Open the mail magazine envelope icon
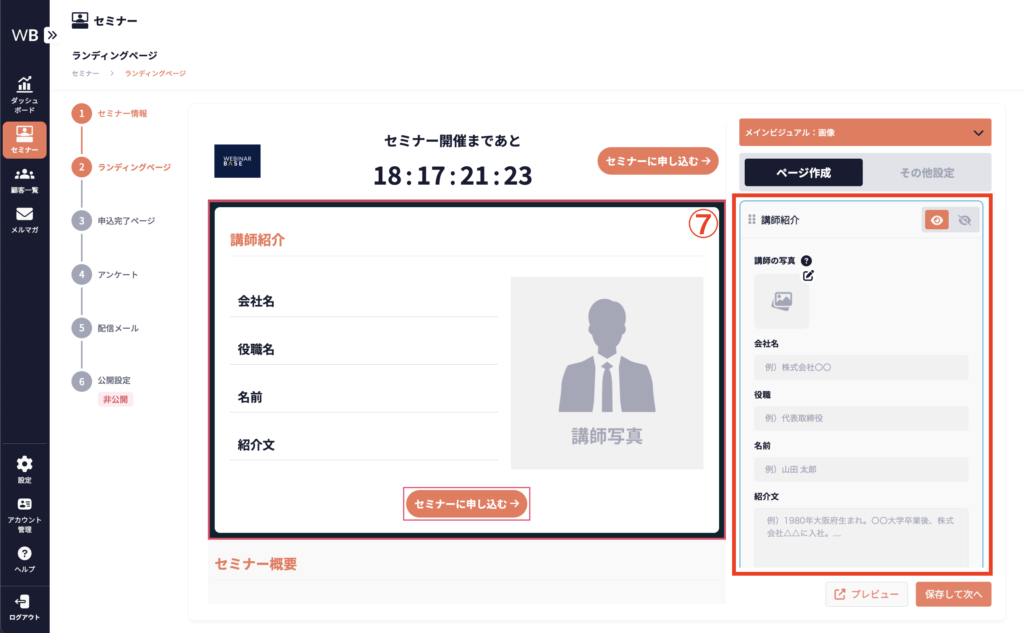Screen dimensions: 1024x633 (x=25, y=220)
